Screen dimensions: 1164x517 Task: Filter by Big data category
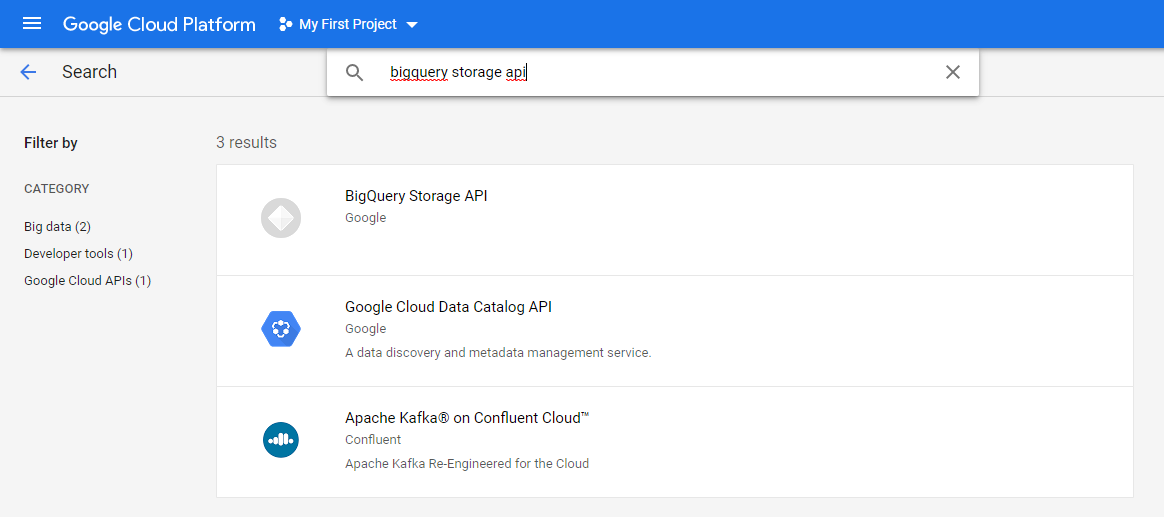(57, 227)
